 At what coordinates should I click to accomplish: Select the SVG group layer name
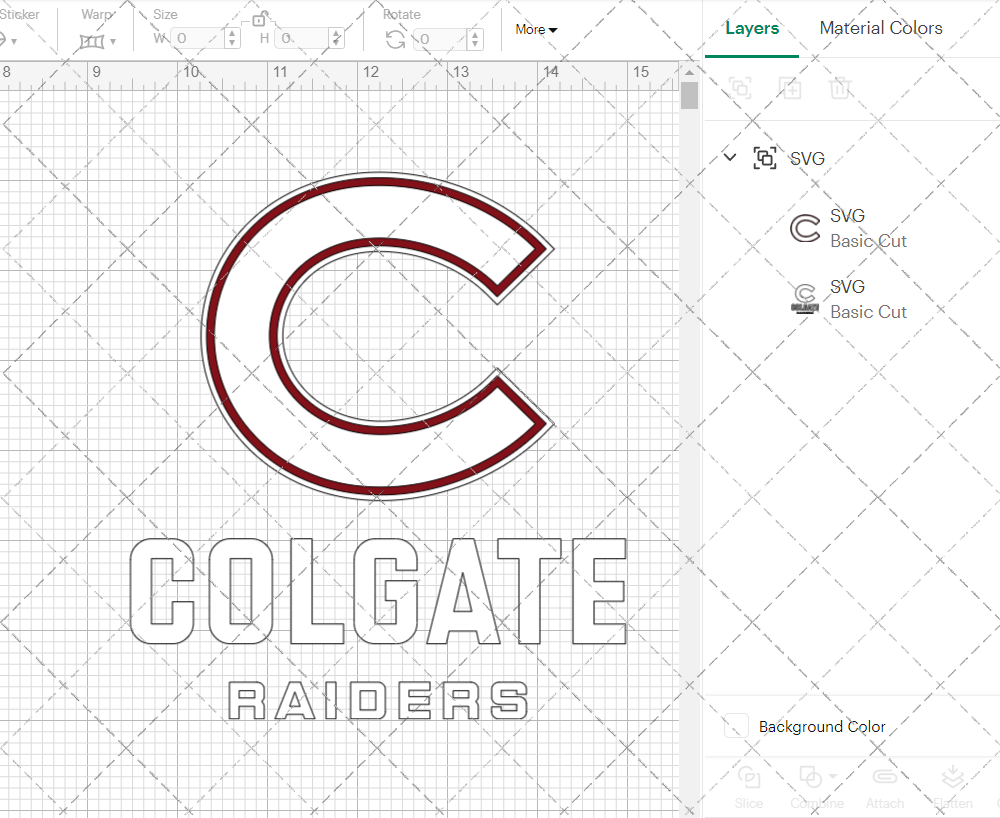(x=807, y=159)
